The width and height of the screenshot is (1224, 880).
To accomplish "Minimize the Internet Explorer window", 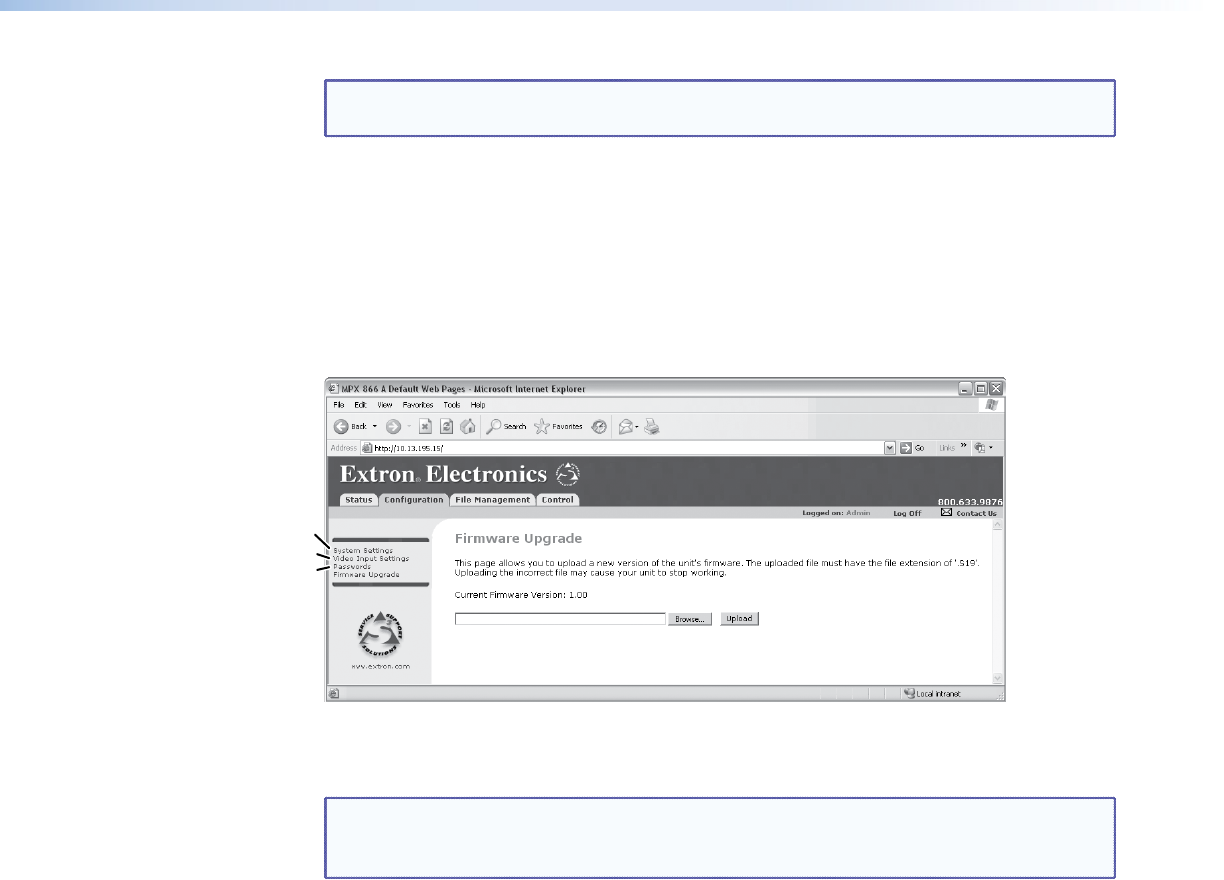I will coord(965,388).
